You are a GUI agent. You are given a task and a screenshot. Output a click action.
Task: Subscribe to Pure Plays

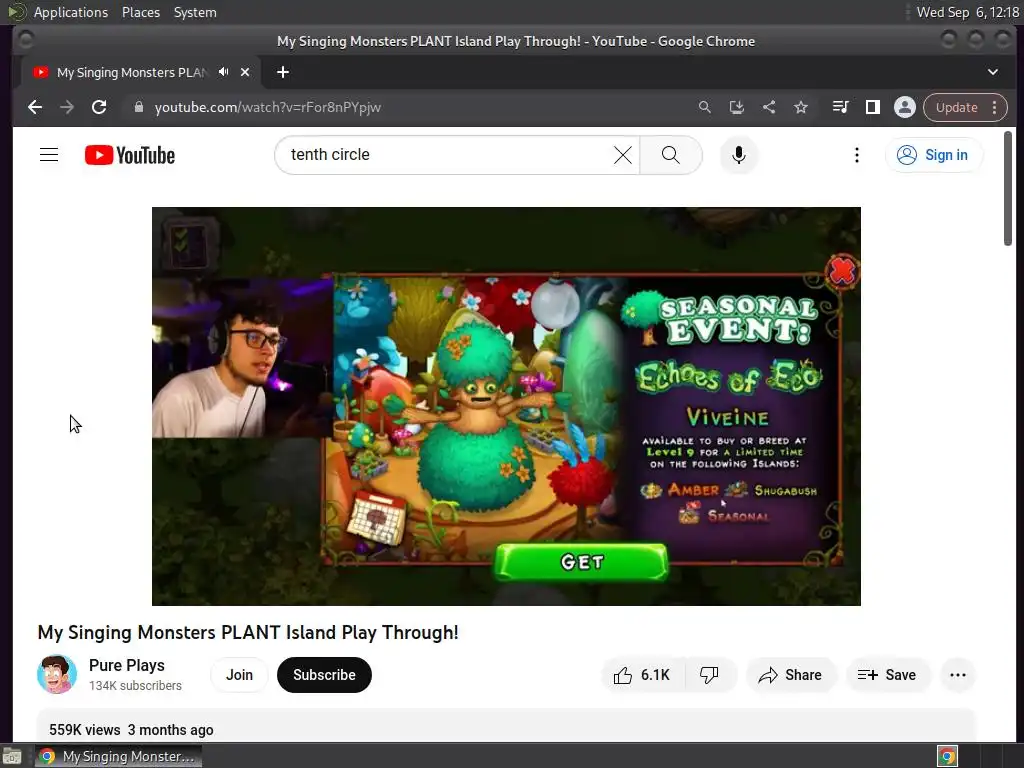324,675
